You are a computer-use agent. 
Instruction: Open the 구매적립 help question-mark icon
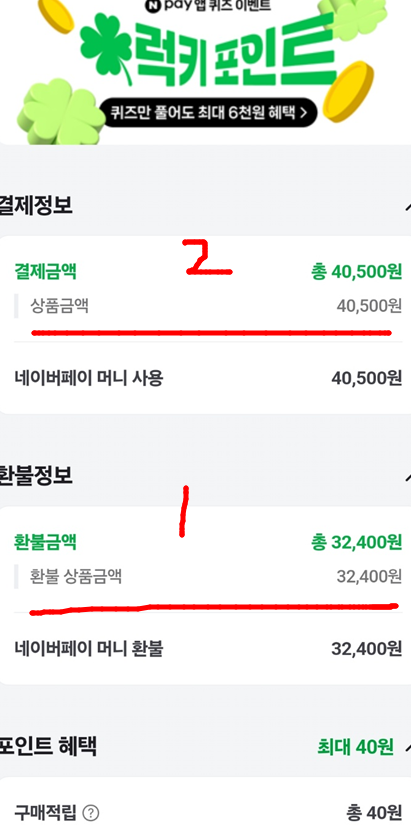91,812
